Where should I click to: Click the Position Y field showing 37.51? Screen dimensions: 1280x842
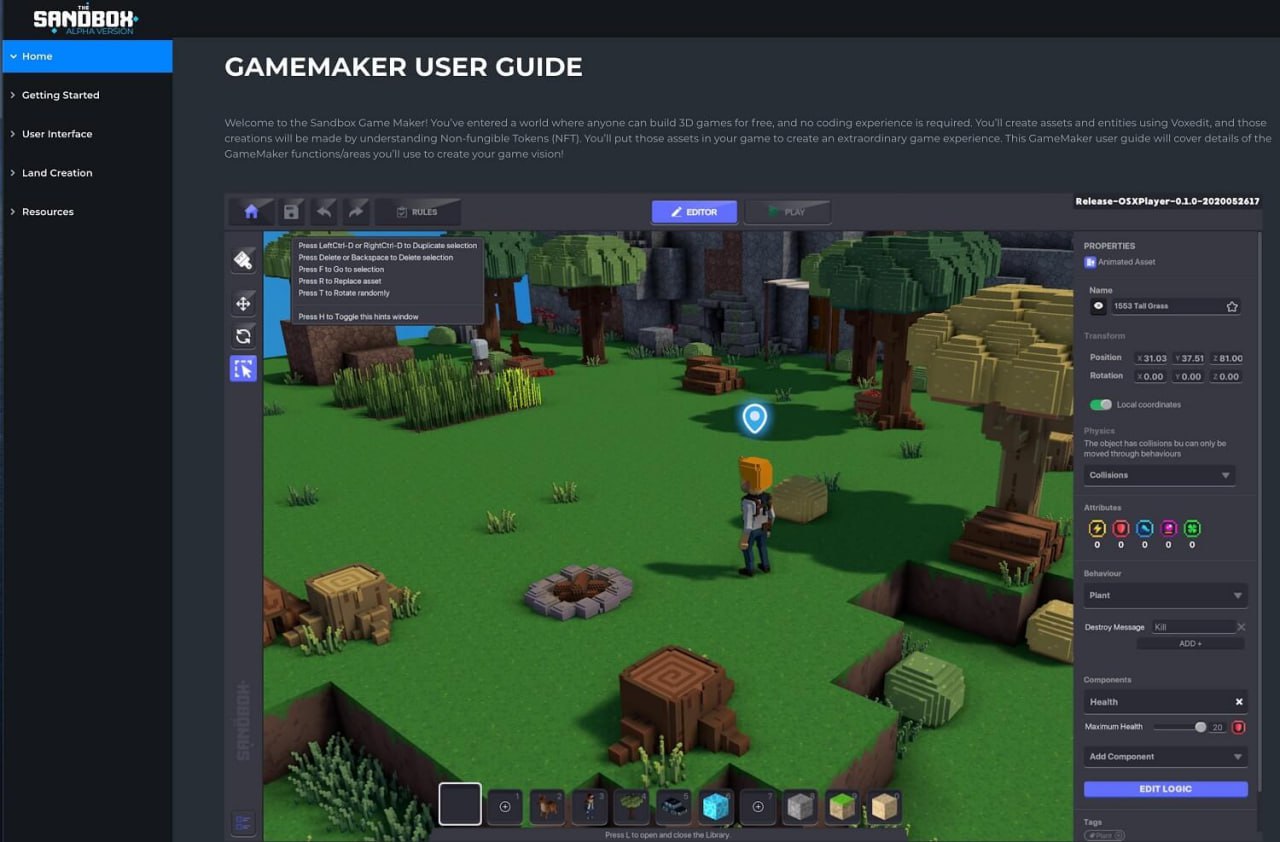pyautogui.click(x=1190, y=358)
